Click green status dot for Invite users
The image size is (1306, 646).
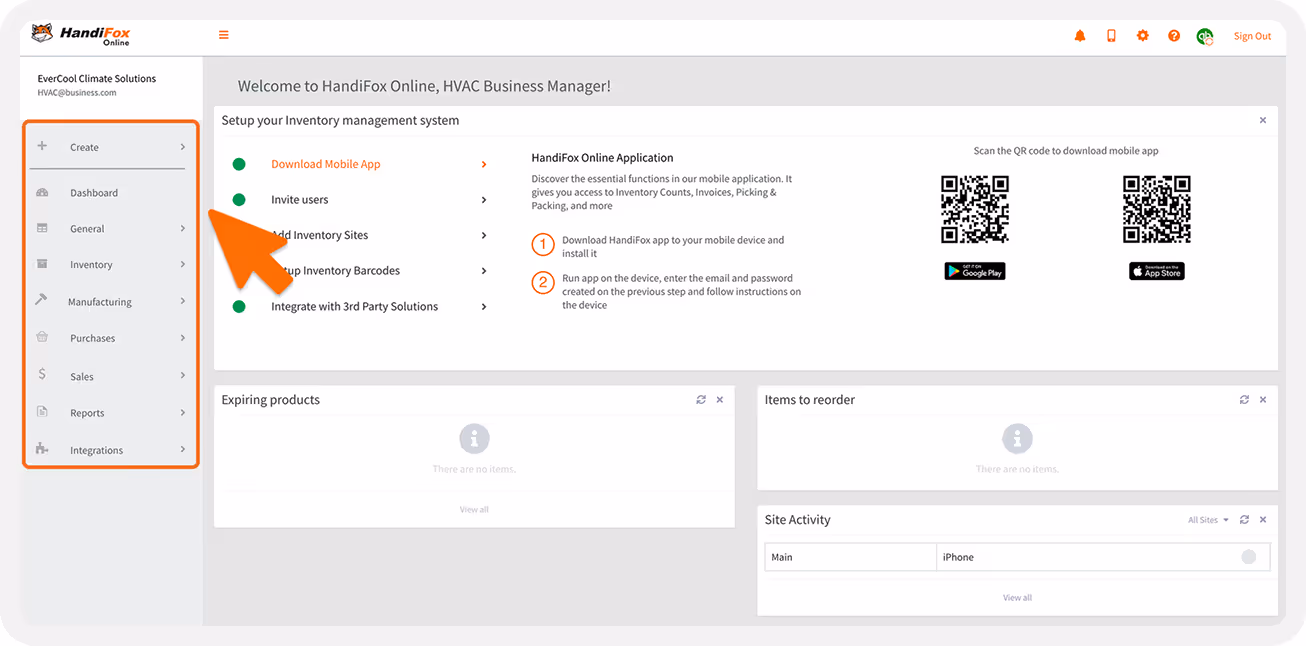click(239, 200)
